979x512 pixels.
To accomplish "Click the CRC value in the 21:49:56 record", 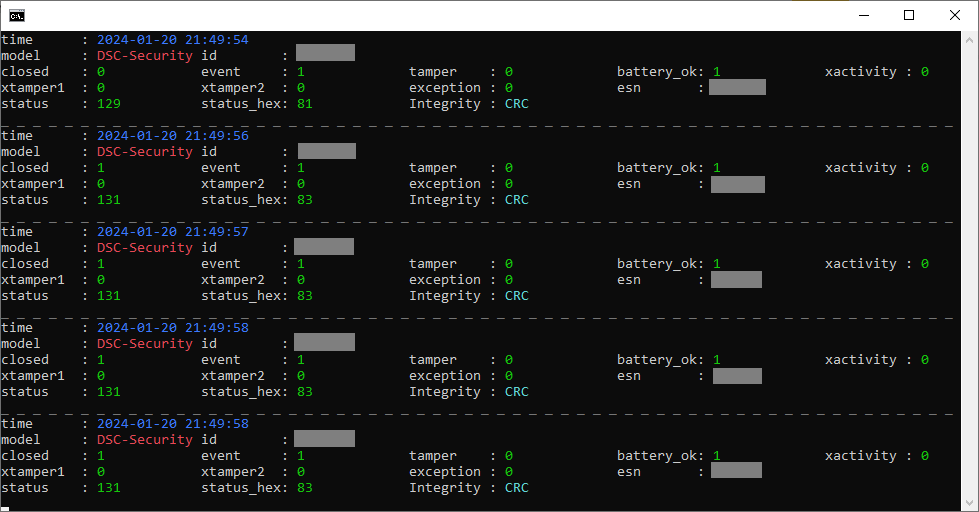I will [517, 200].
